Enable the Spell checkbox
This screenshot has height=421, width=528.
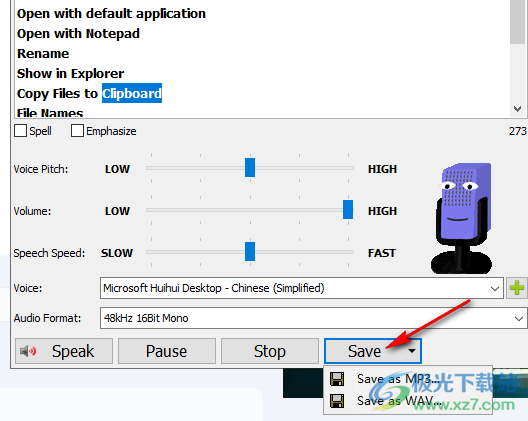pos(21,131)
